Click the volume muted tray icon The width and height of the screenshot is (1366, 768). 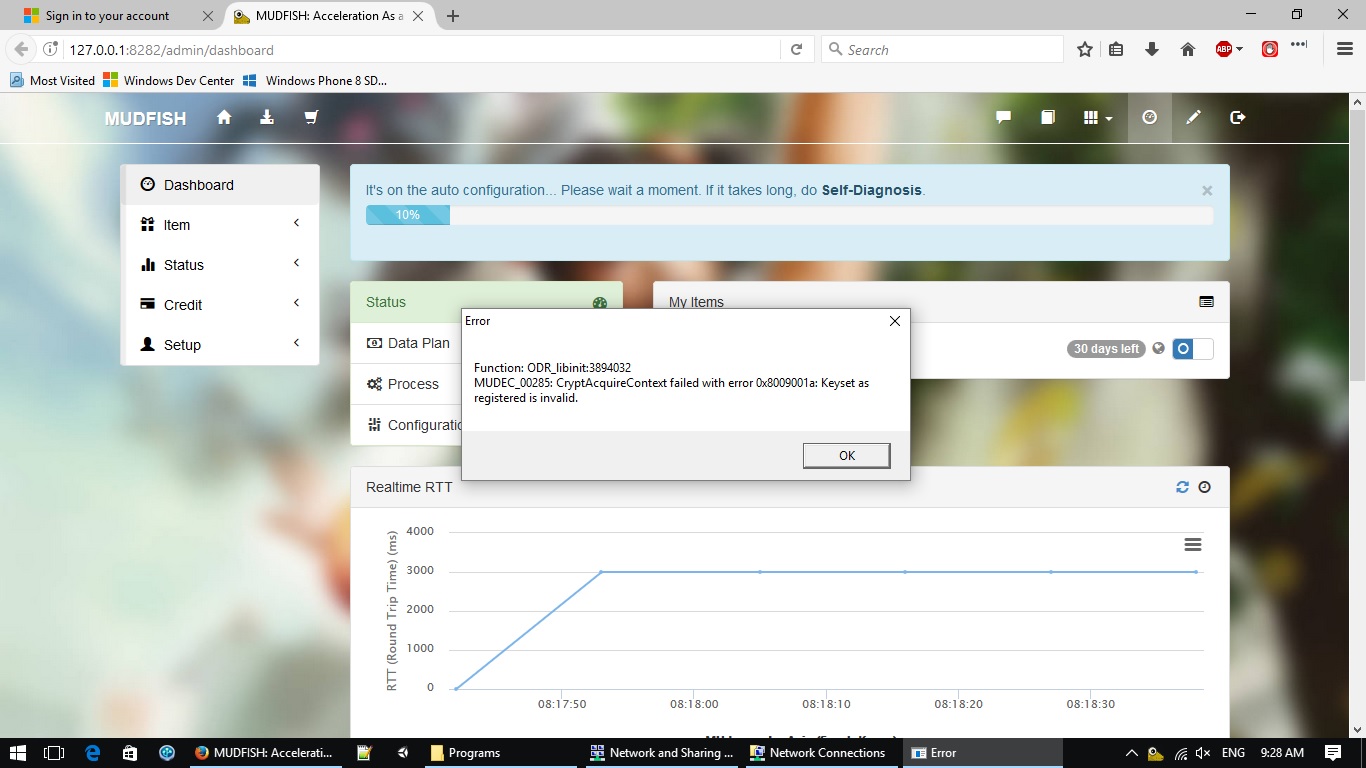click(1204, 753)
